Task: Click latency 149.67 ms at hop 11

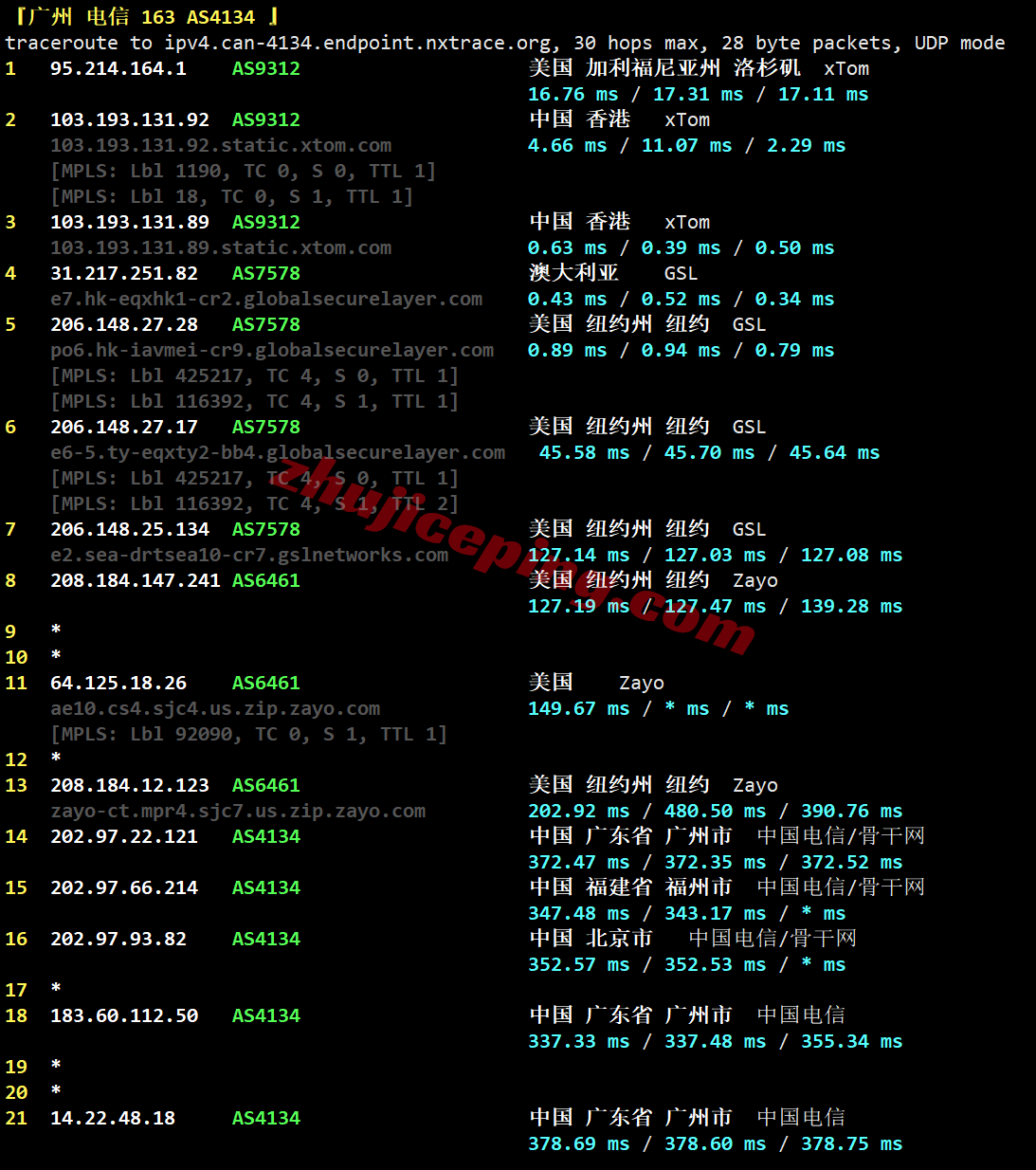Action: point(579,708)
